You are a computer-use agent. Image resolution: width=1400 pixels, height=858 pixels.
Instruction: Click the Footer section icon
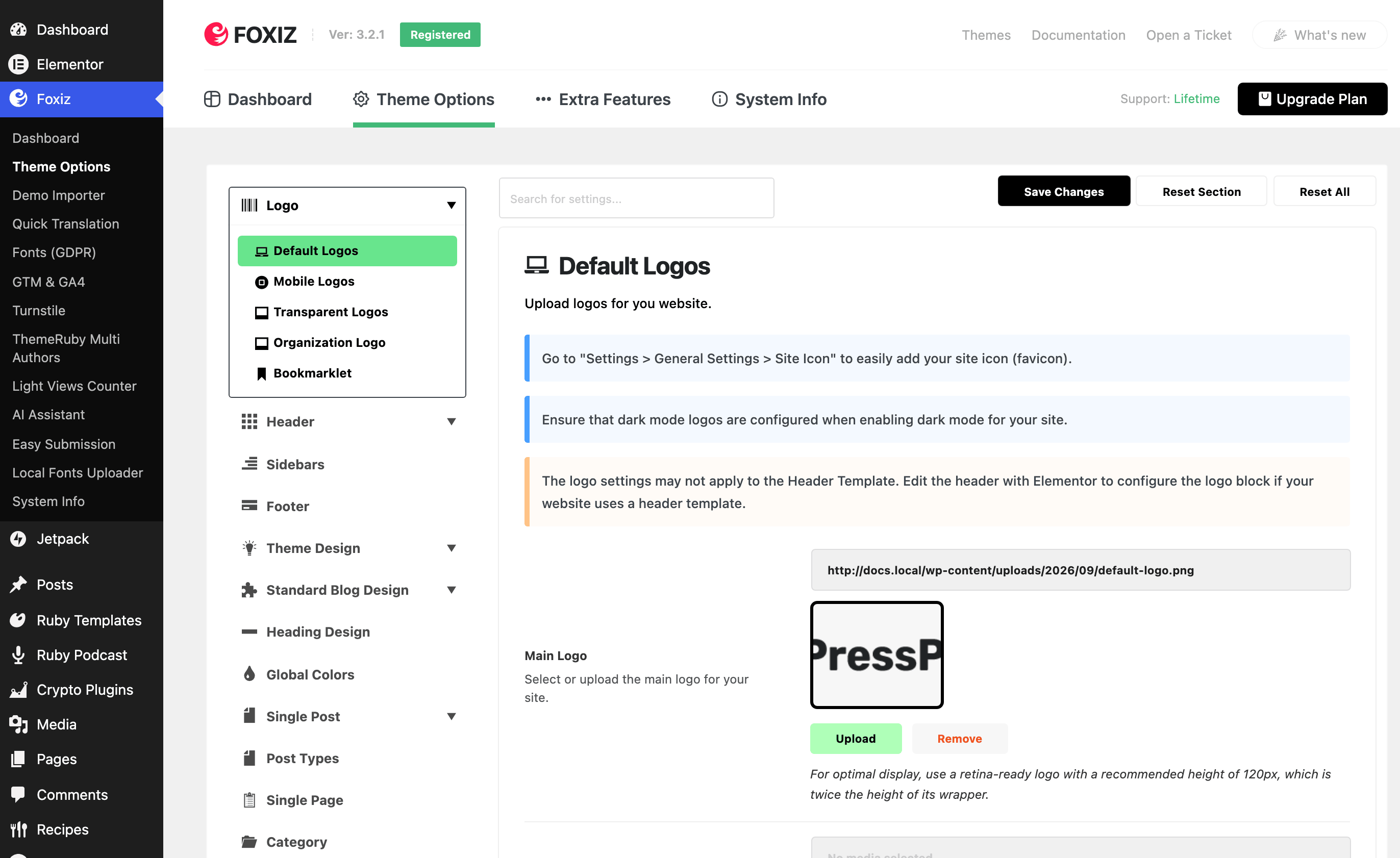pos(249,506)
